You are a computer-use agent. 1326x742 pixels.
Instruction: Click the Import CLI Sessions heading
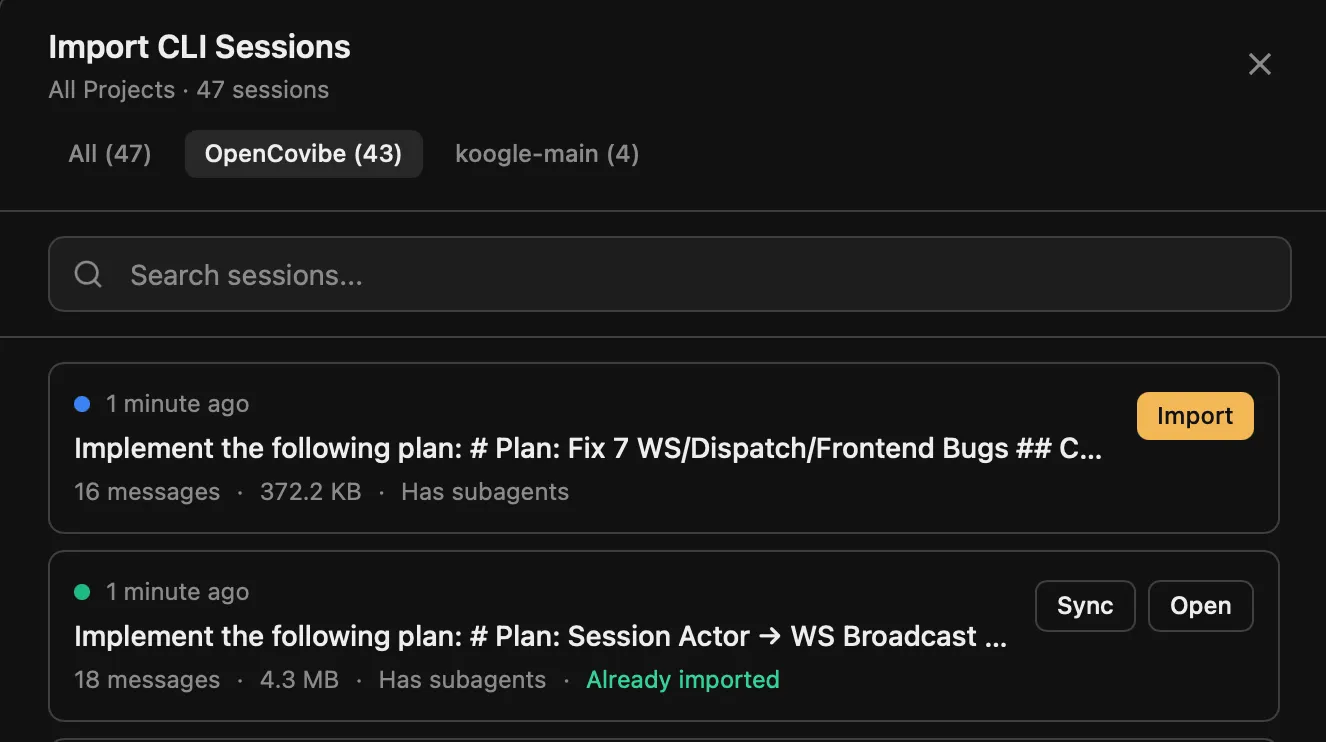coord(200,47)
